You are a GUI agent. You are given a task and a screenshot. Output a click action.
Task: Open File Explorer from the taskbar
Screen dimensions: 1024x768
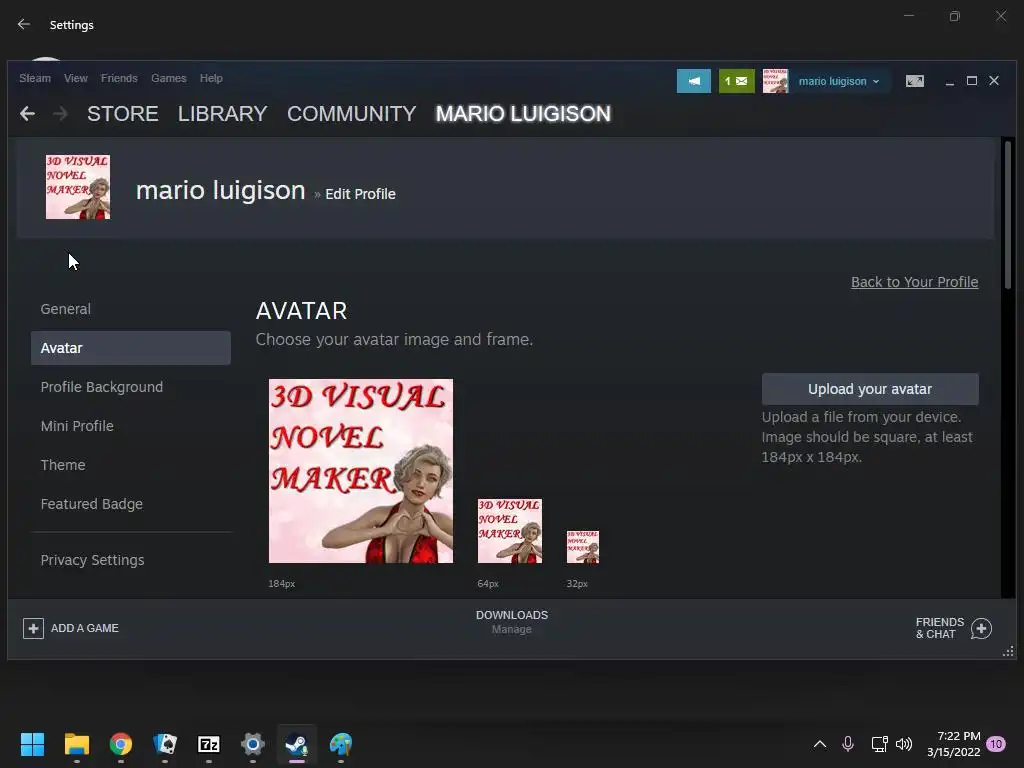76,744
